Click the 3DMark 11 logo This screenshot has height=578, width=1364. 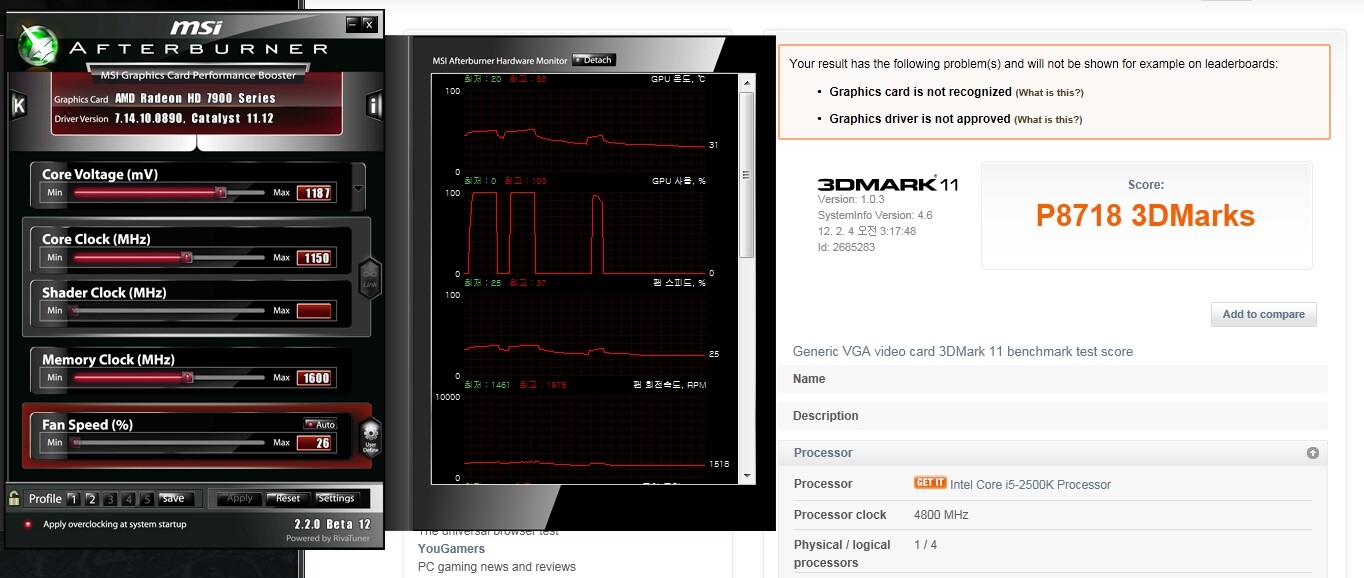(x=888, y=183)
